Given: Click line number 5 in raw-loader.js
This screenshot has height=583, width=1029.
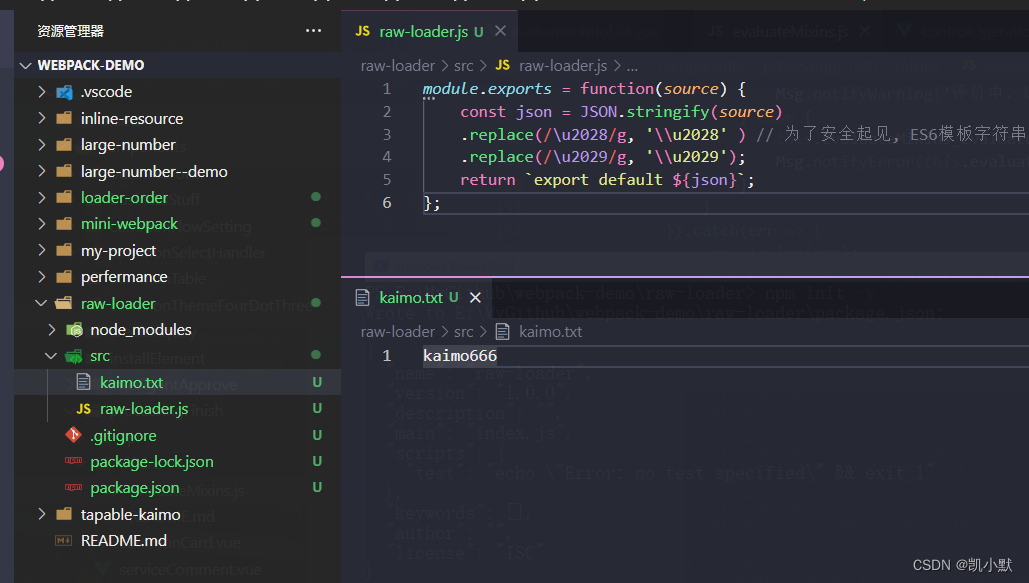Looking at the screenshot, I should point(386,179).
